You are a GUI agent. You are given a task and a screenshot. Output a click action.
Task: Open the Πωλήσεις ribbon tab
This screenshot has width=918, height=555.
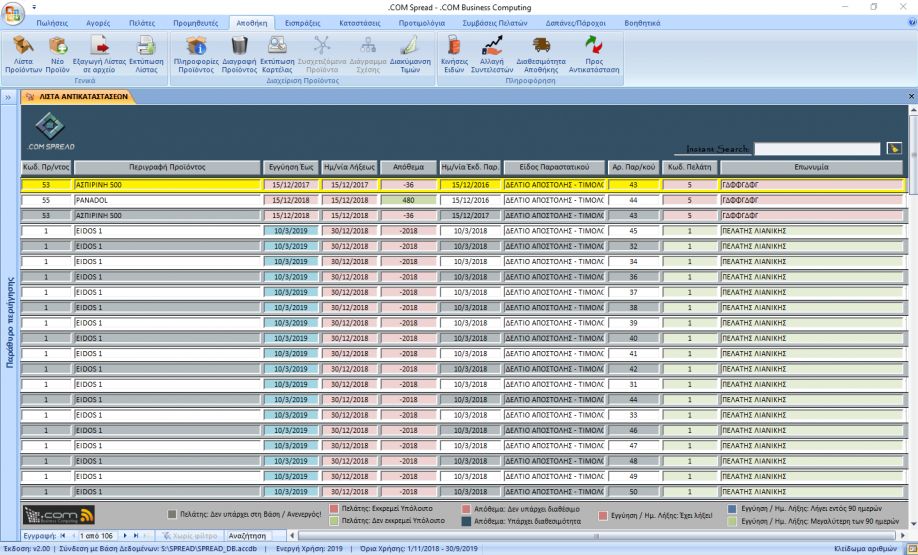[x=52, y=23]
